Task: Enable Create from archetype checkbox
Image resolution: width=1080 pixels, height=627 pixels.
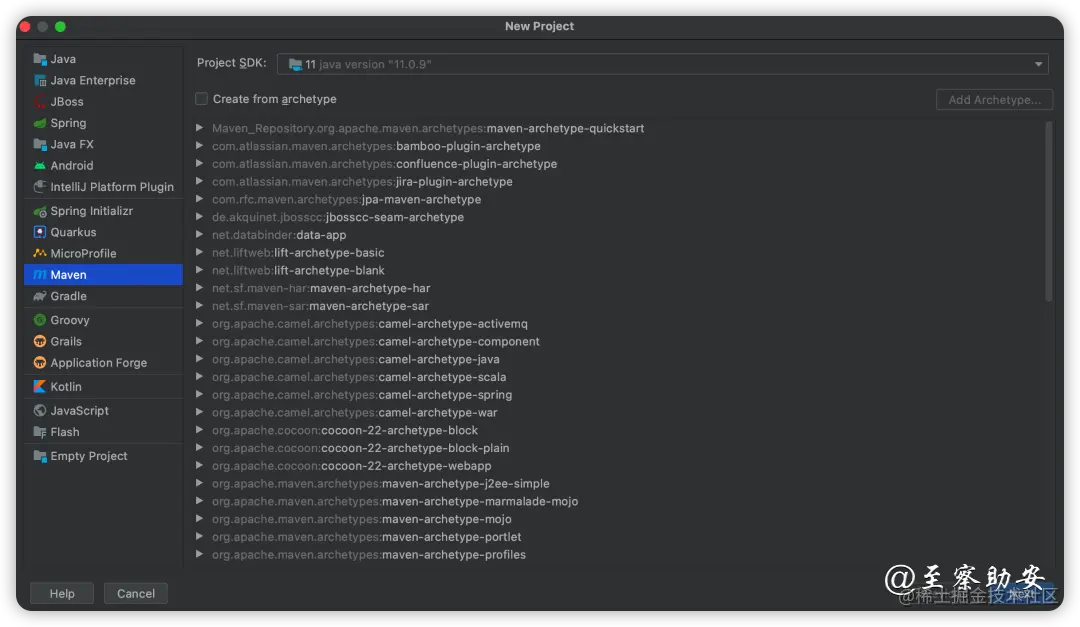Action: pyautogui.click(x=201, y=99)
